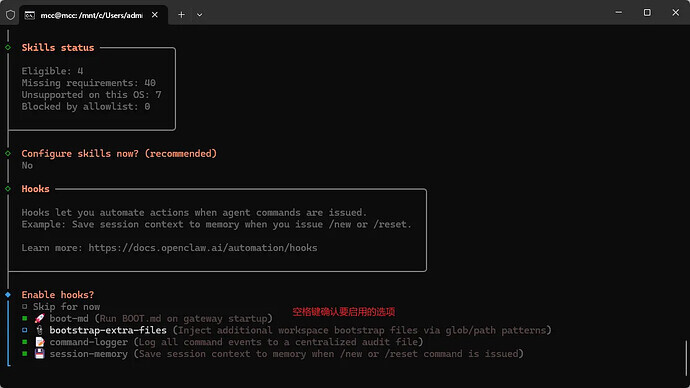Click 'Unsupported on this OS: 7' text
This screenshot has width=690, height=388.
92,95
